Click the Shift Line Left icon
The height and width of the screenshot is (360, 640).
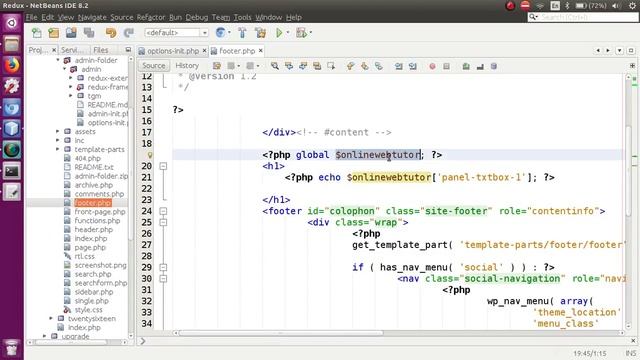click(398, 66)
